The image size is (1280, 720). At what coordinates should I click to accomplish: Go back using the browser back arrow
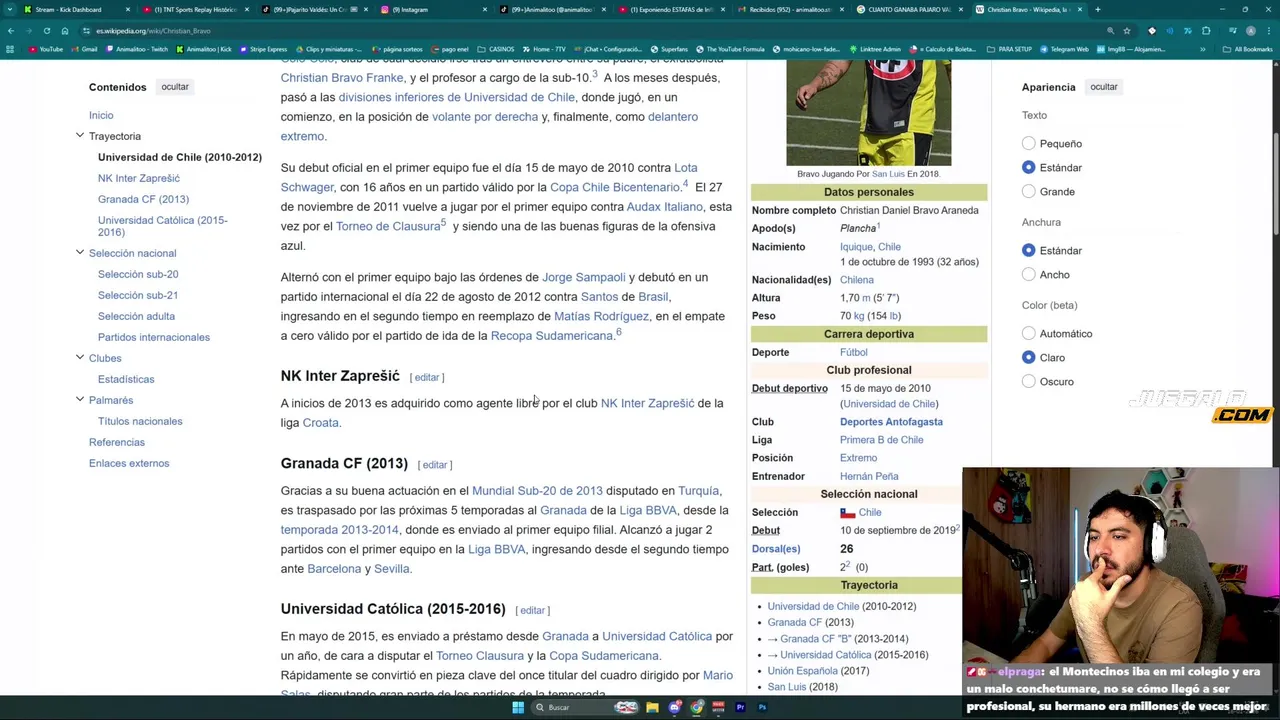tap(10, 31)
